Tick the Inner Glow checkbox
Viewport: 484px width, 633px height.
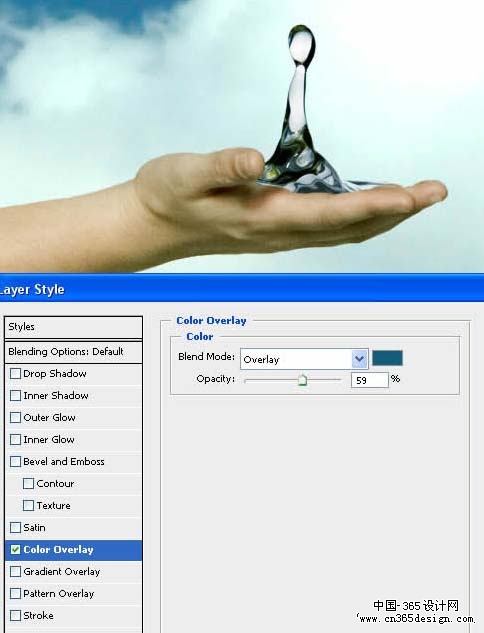tap(15, 439)
